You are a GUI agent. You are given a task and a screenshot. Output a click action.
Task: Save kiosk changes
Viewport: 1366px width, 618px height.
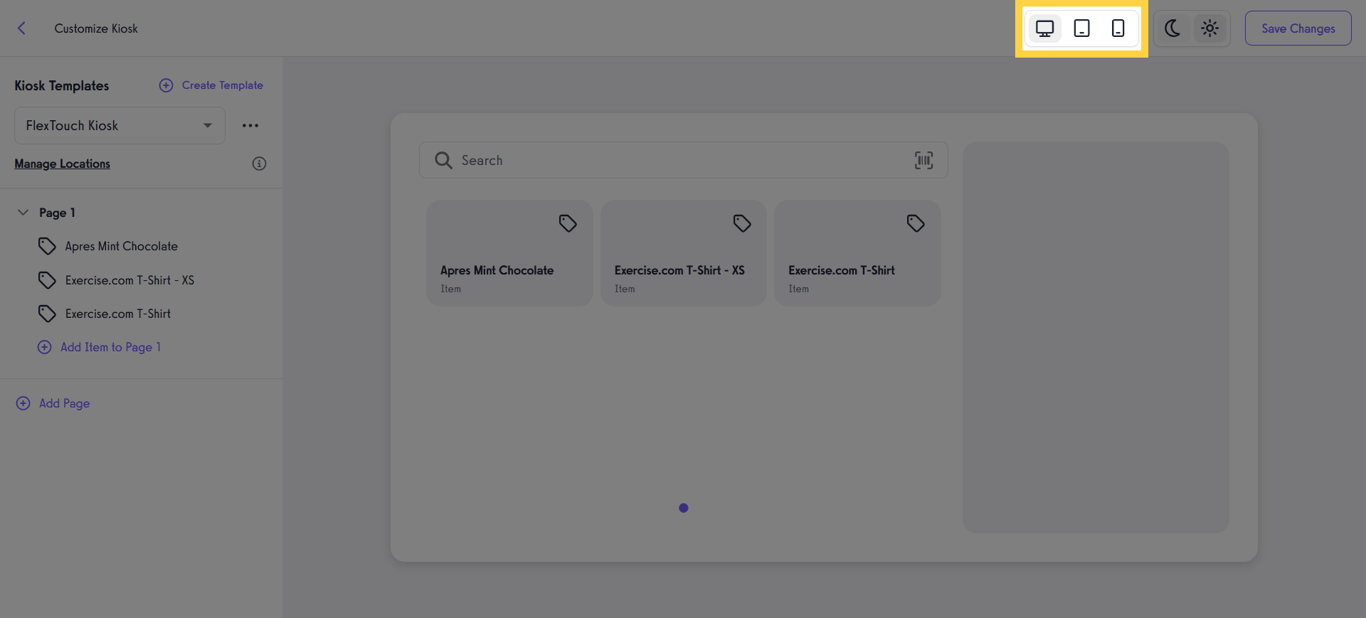(1297, 28)
